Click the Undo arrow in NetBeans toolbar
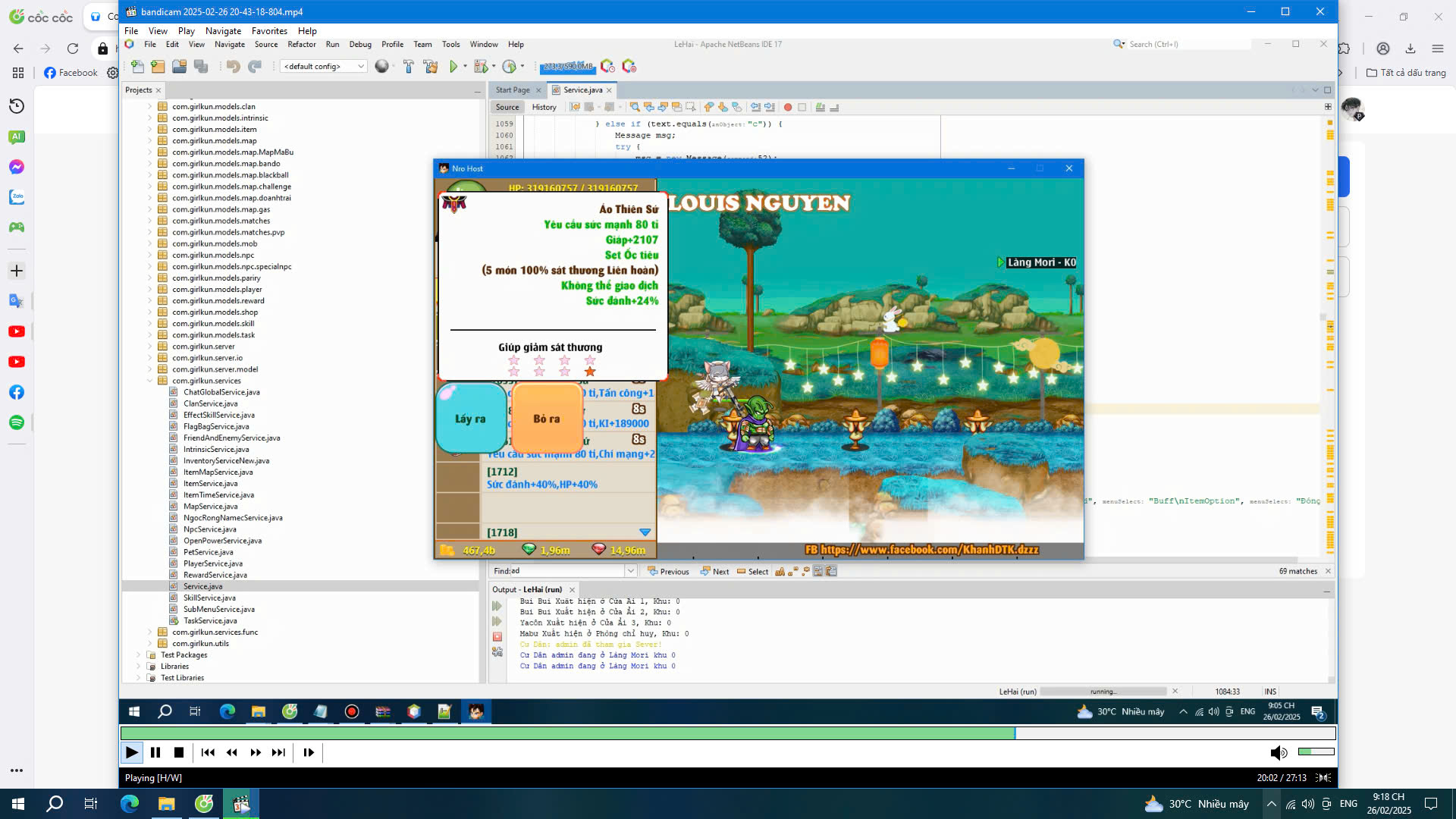The width and height of the screenshot is (1456, 819). 233,67
